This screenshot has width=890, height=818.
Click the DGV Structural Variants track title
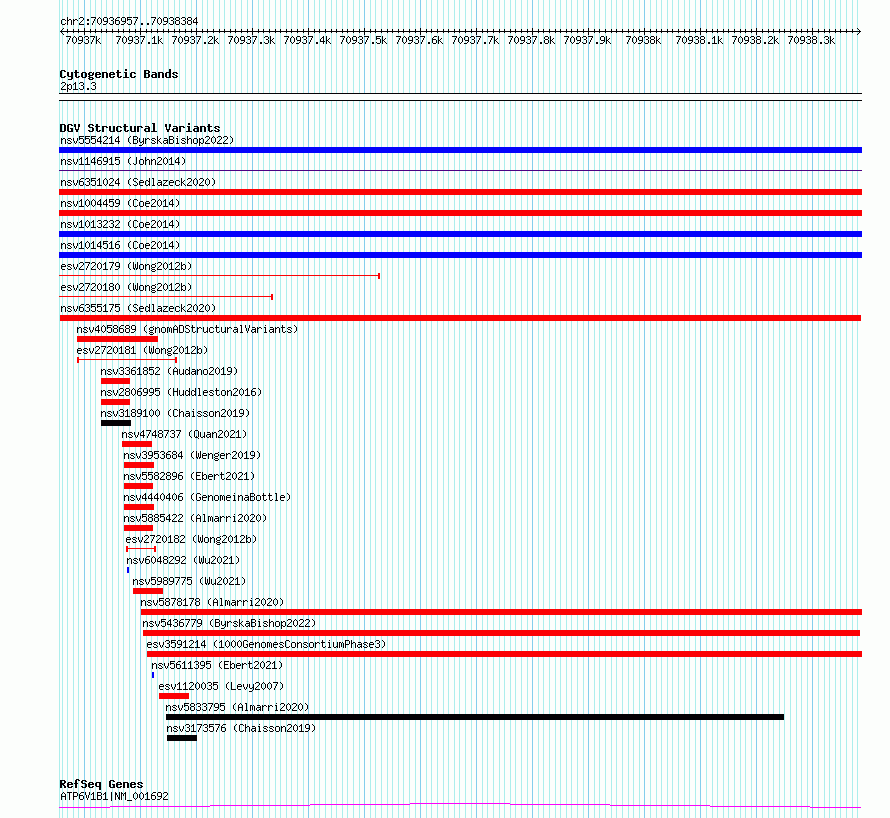pos(140,128)
